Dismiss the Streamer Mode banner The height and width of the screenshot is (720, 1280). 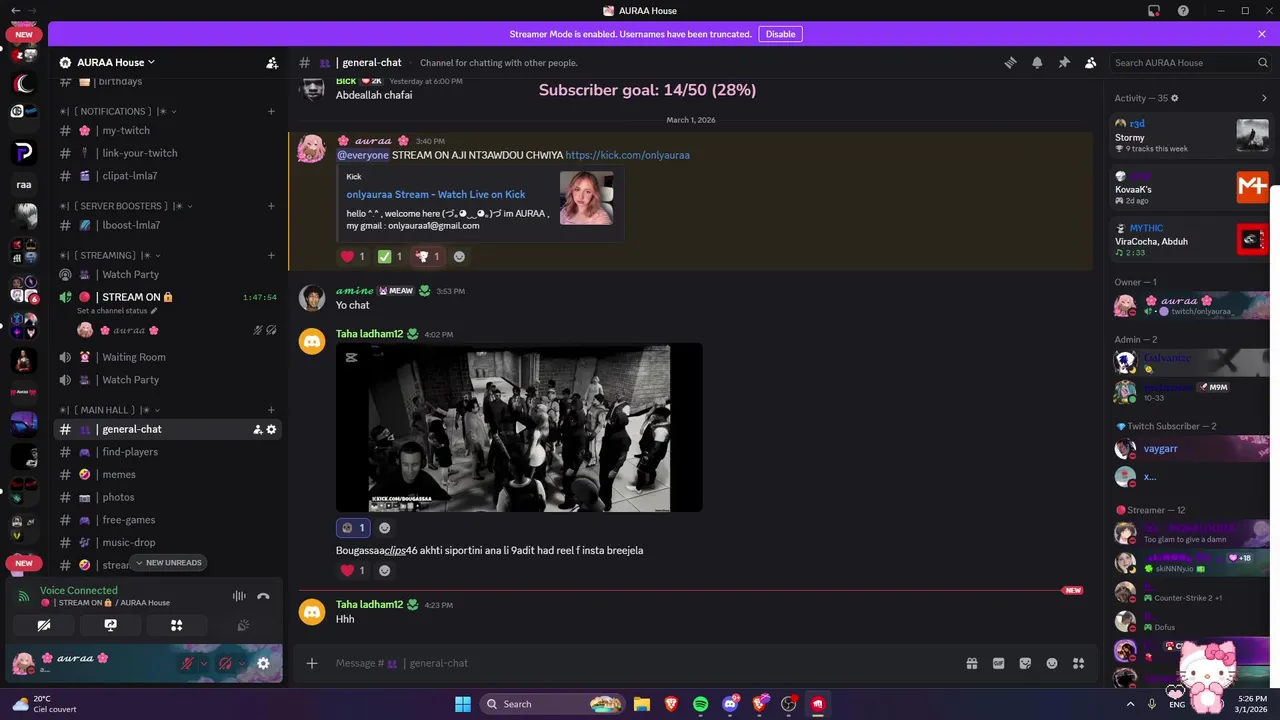tap(1262, 34)
